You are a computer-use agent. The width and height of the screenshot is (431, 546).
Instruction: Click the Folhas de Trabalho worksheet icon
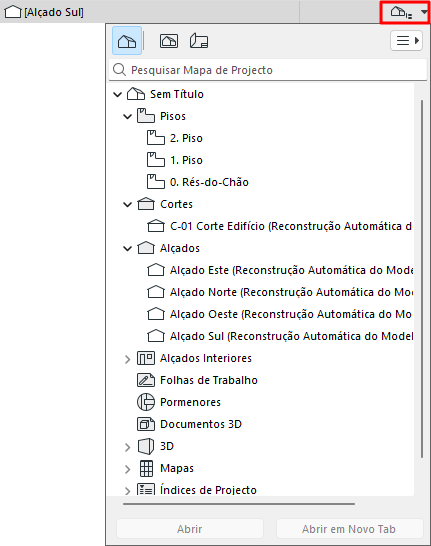[x=146, y=380]
